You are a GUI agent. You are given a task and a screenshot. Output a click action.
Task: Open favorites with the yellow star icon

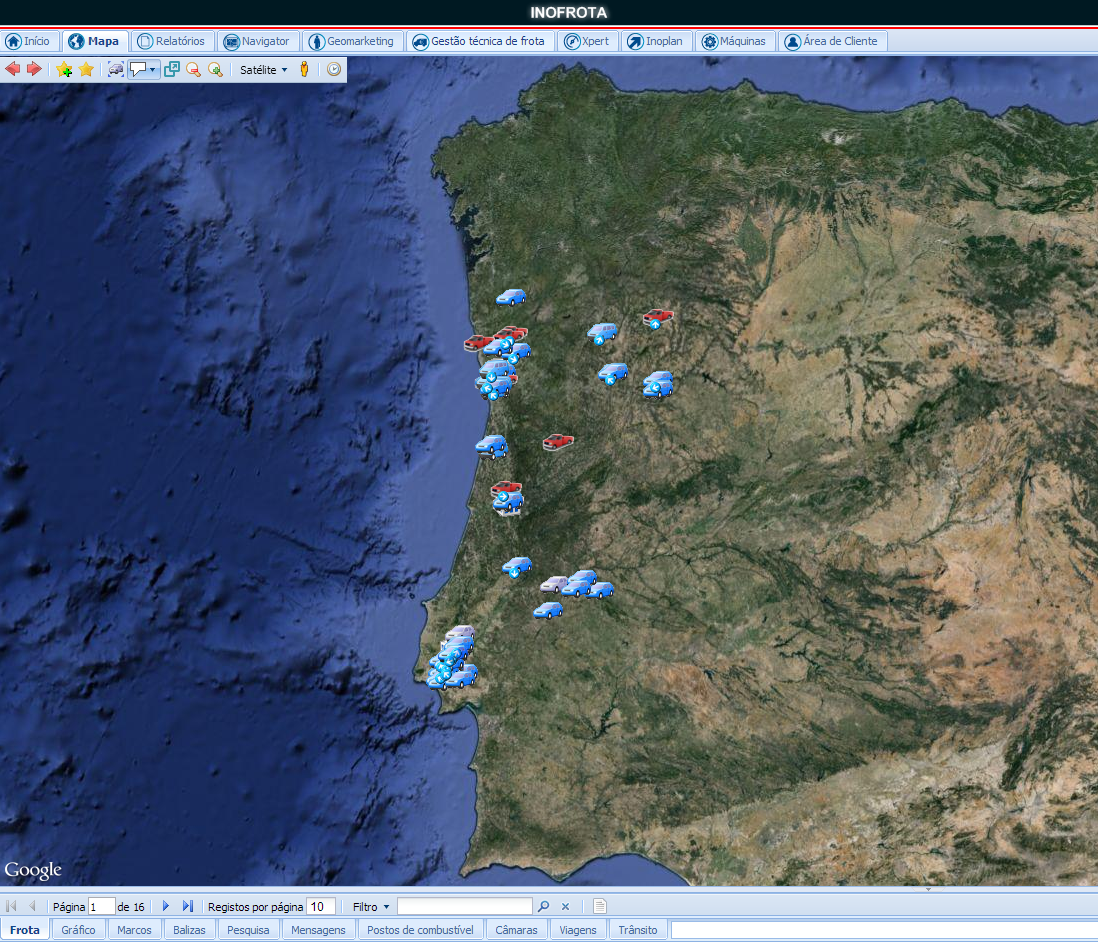[x=86, y=69]
